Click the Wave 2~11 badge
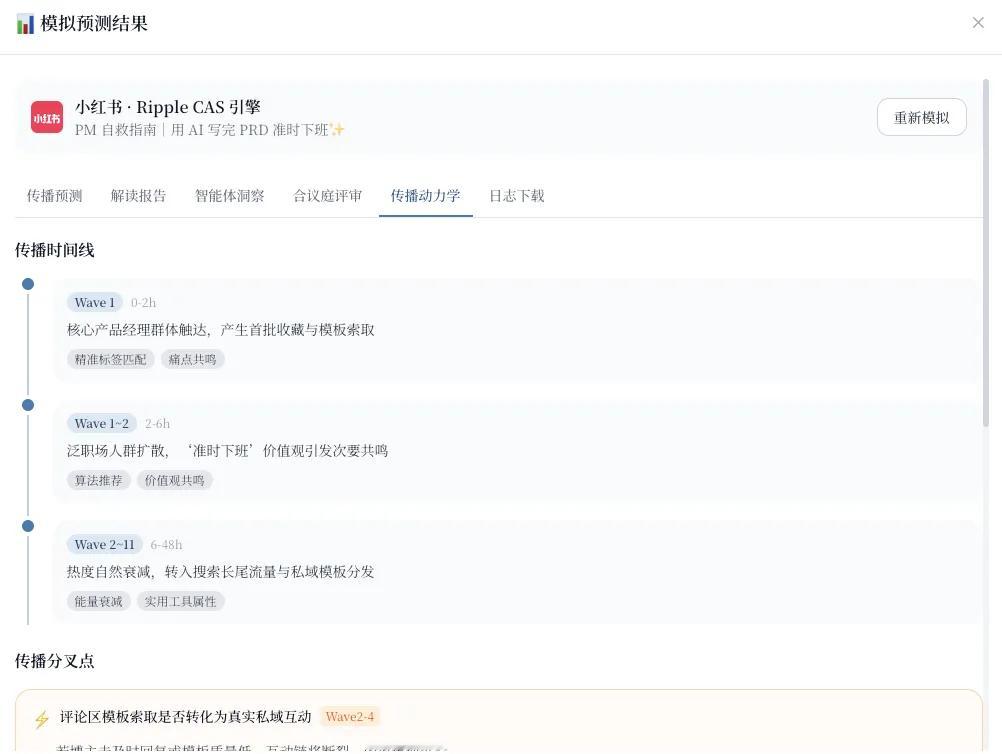 click(105, 544)
